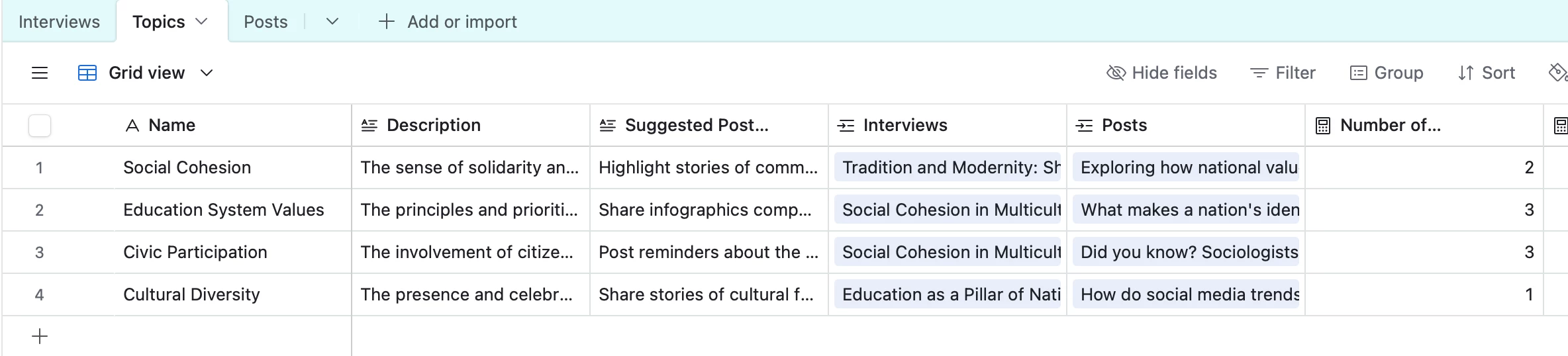Click the Hide fields eye icon

click(1116, 73)
